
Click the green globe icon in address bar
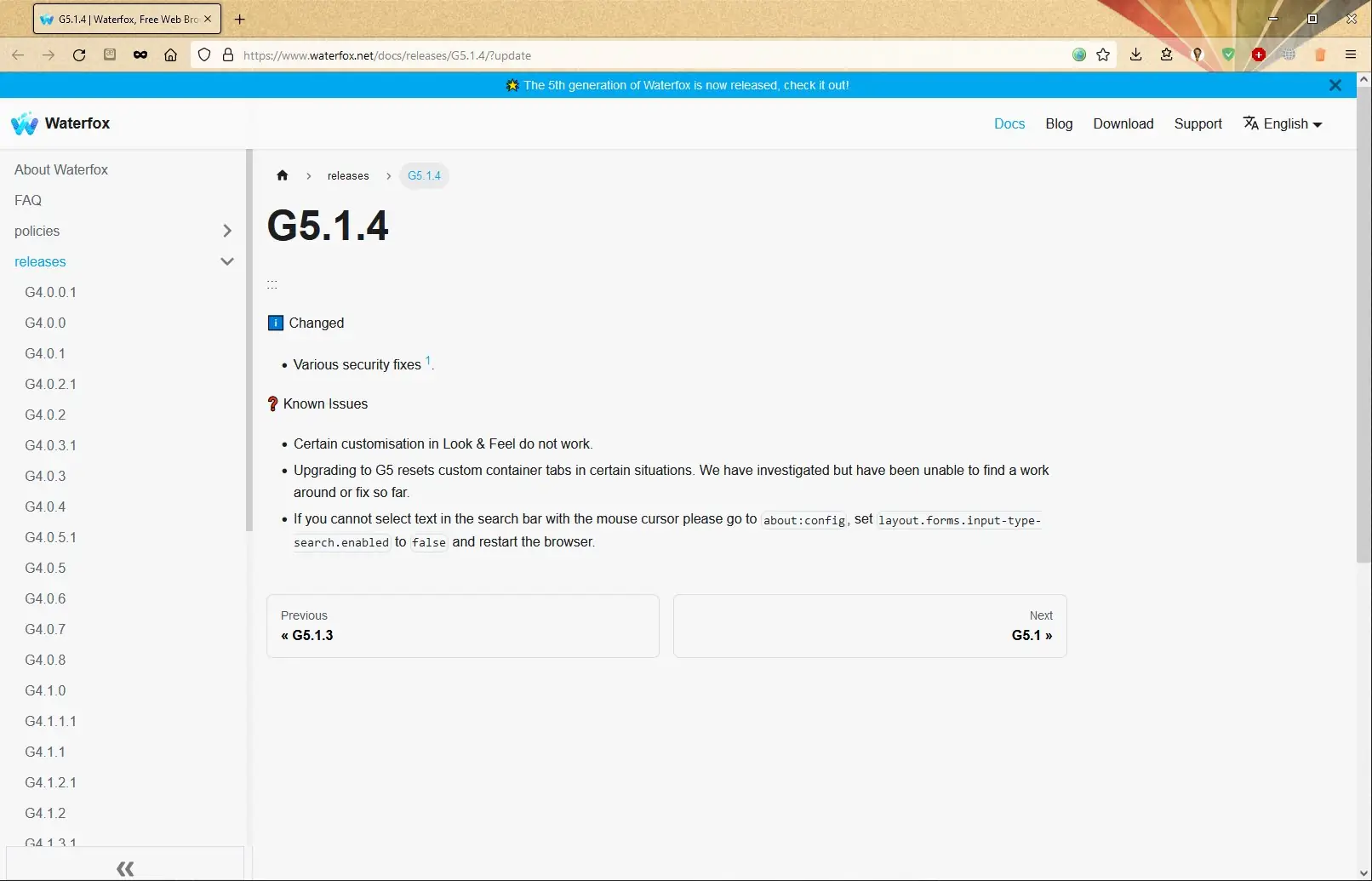[x=1079, y=55]
